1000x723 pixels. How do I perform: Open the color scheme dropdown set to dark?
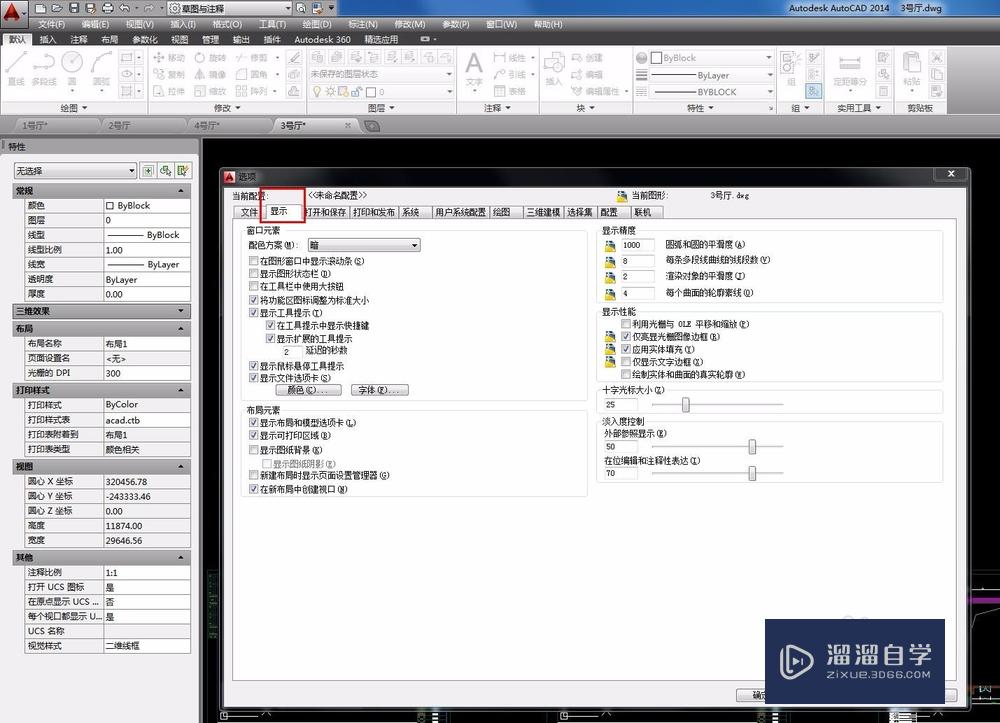[x=363, y=245]
